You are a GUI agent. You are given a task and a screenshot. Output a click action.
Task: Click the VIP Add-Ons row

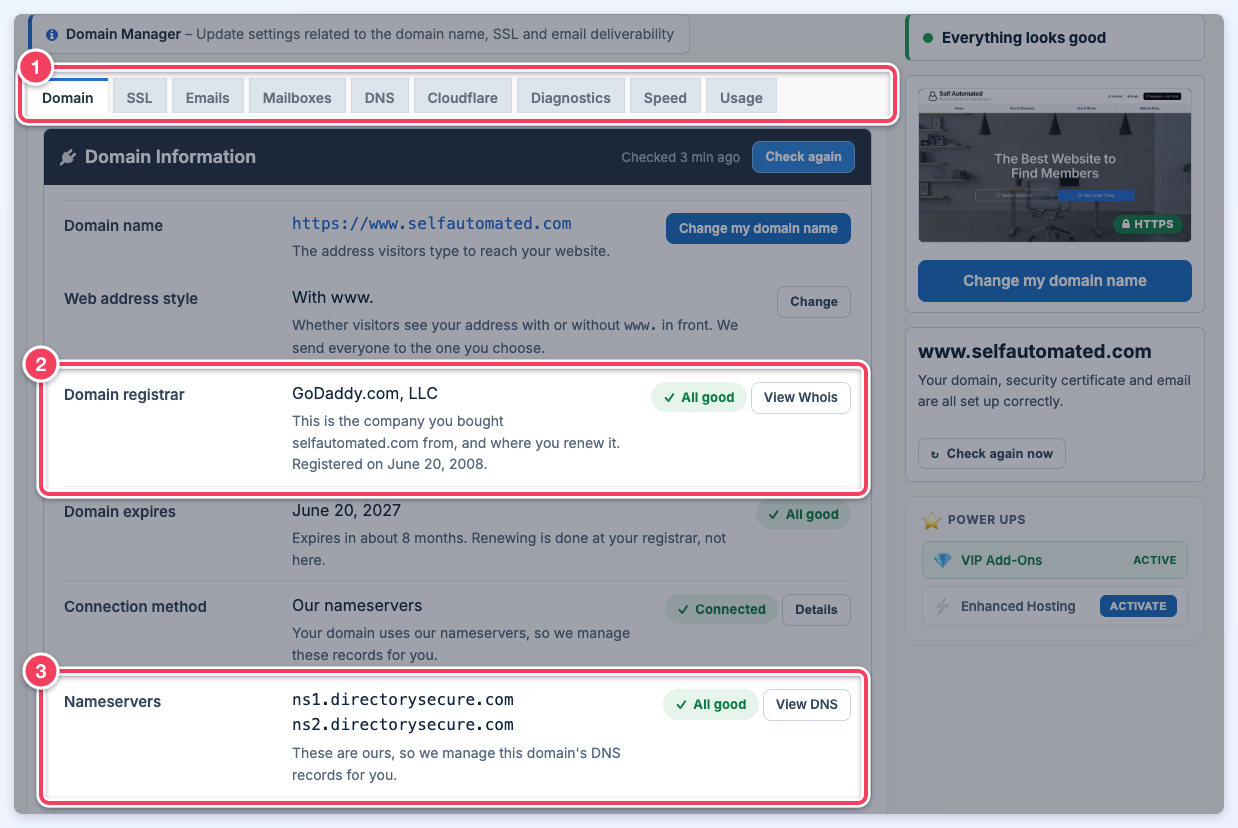tap(1055, 560)
